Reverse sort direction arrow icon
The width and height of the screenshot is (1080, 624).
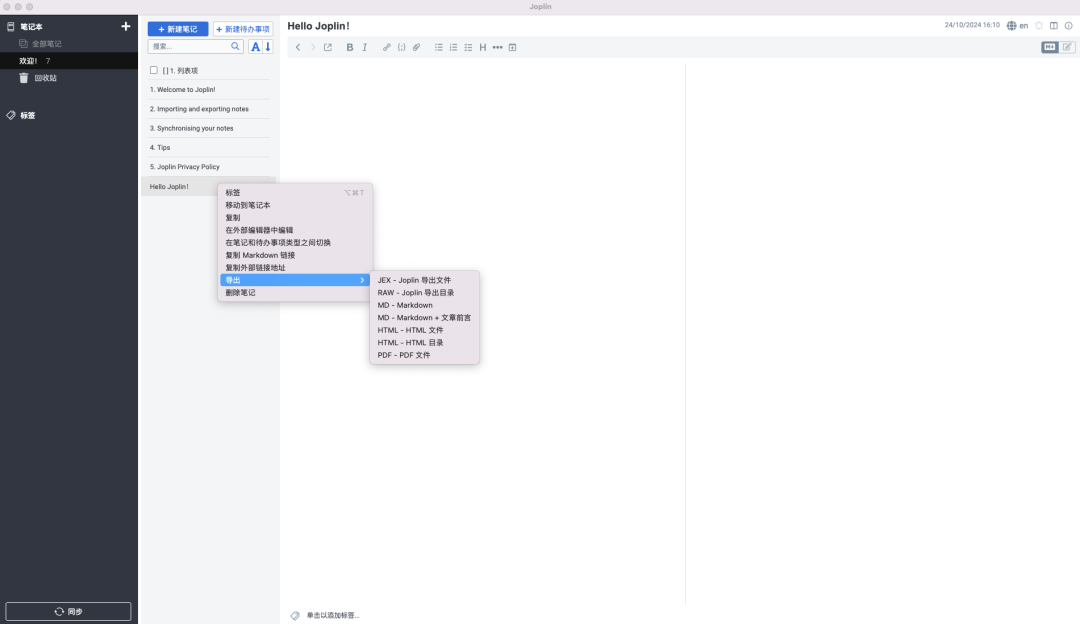[268, 47]
